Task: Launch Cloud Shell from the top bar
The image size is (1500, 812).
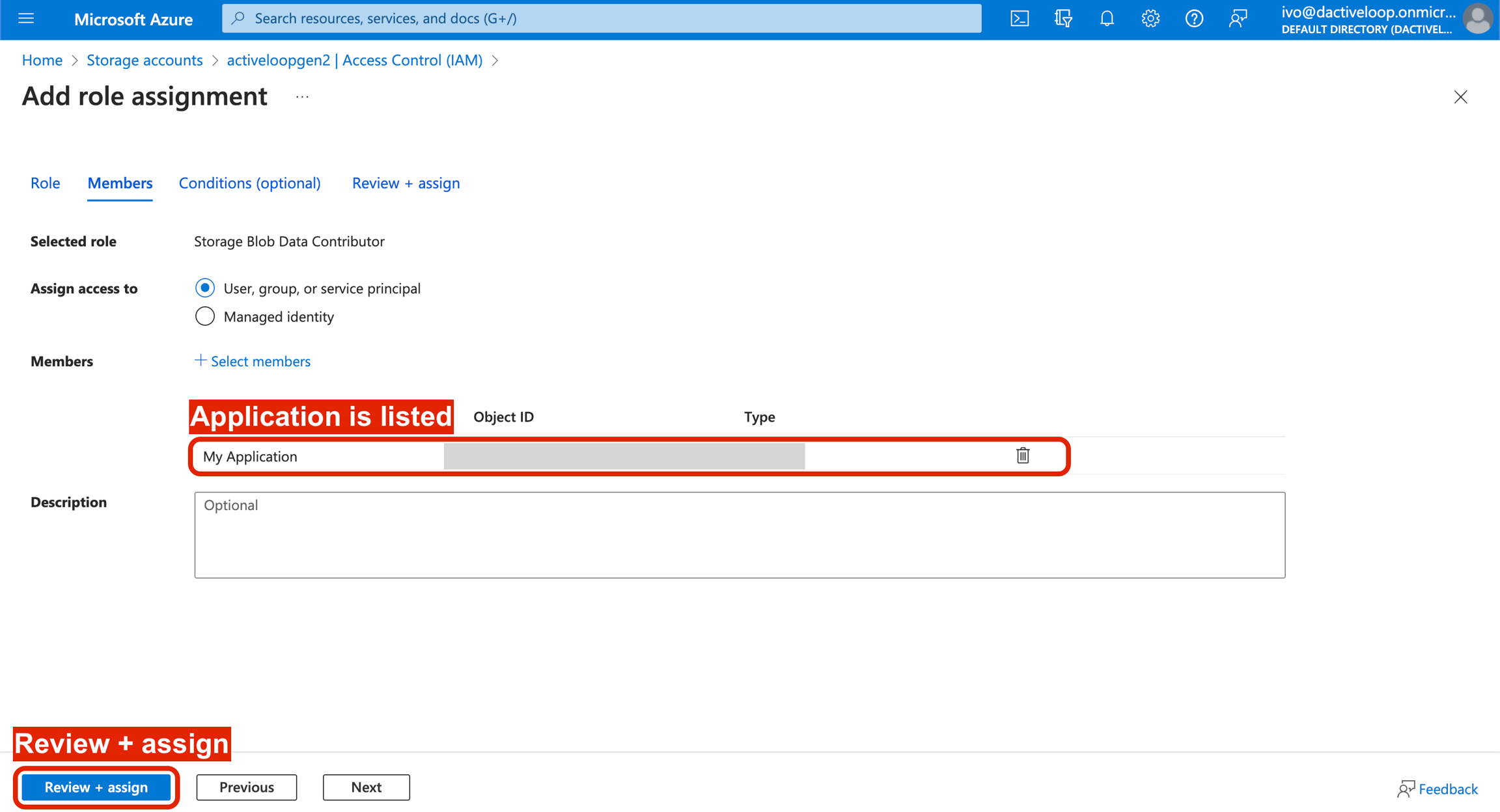Action: pos(1020,18)
